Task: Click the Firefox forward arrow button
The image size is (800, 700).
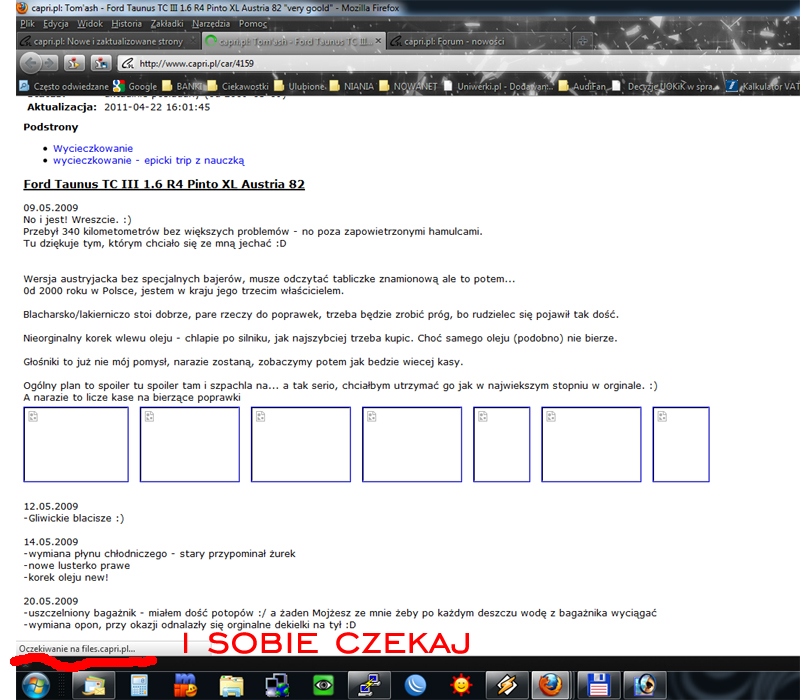Action: pyautogui.click(x=49, y=63)
